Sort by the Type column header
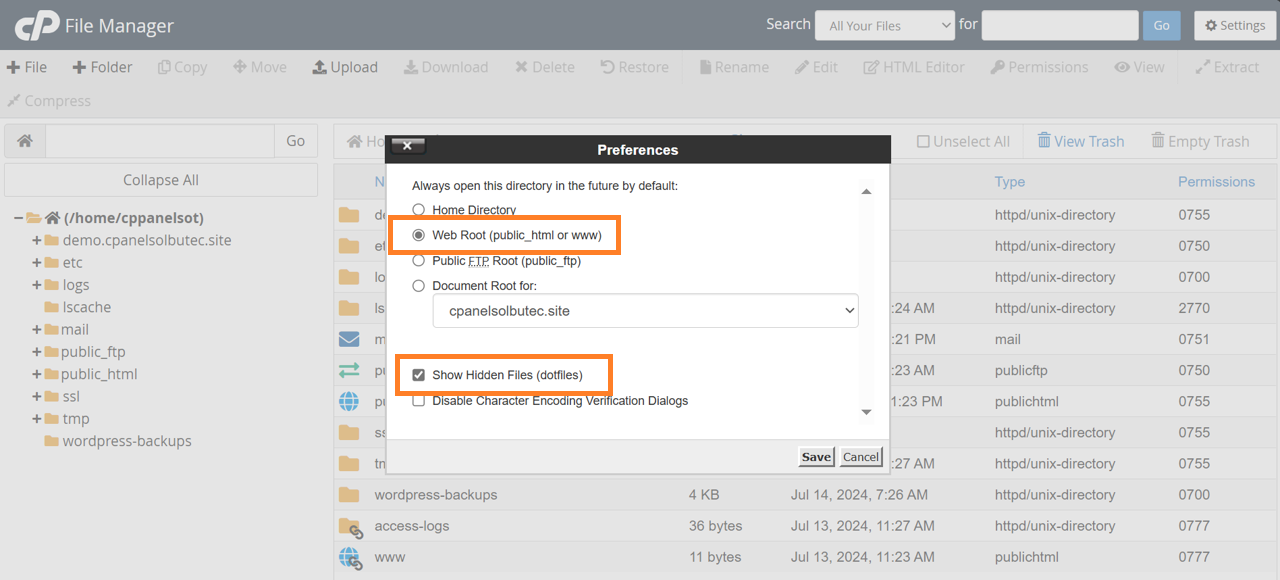Screen dimensions: 1280x580 pos(1009,182)
